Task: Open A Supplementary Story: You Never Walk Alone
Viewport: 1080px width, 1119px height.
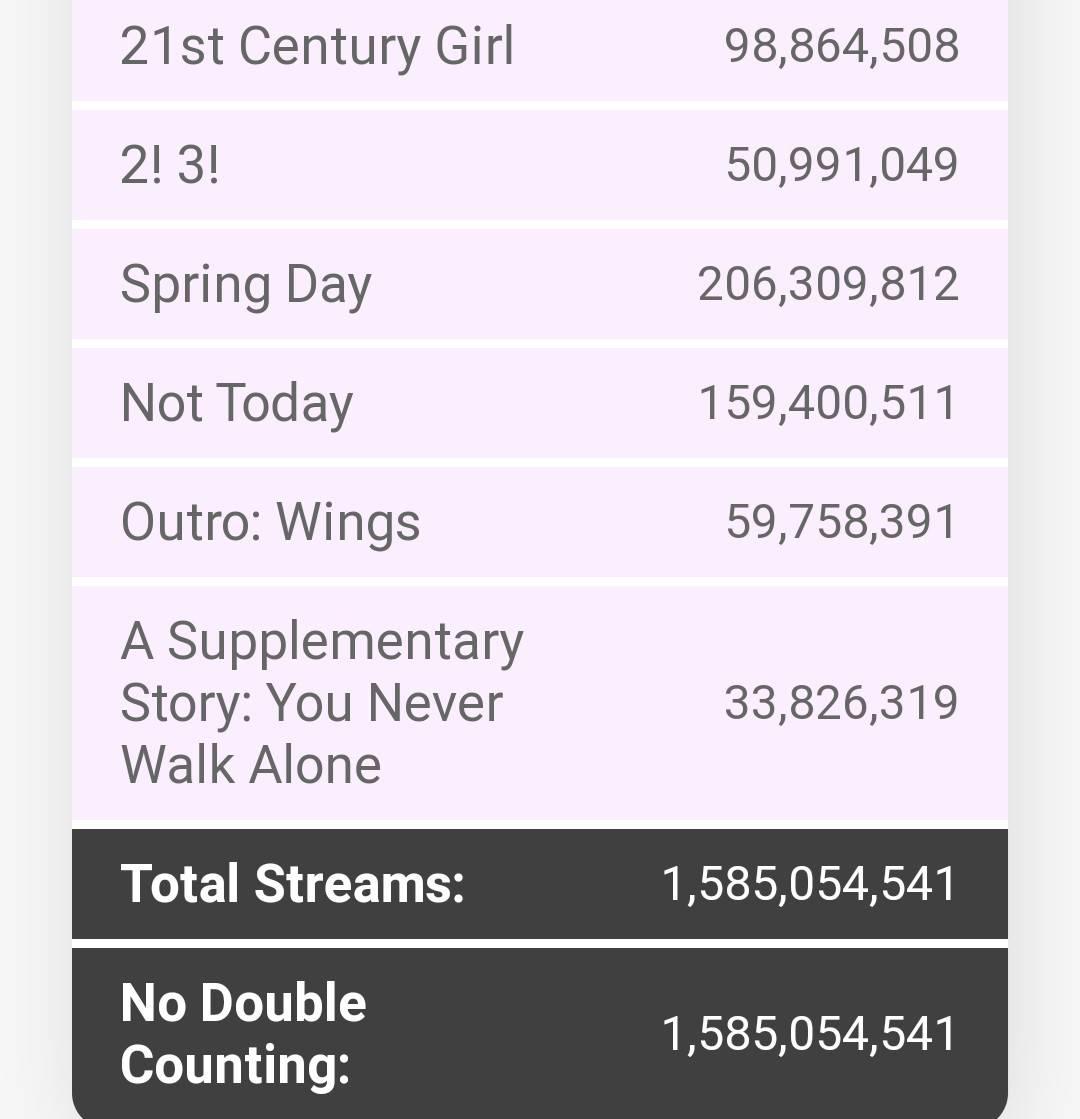Action: 321,703
